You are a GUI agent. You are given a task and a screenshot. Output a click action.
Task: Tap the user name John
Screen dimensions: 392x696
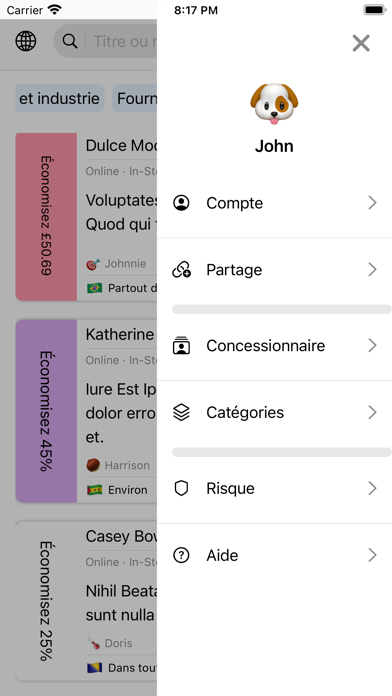(274, 146)
